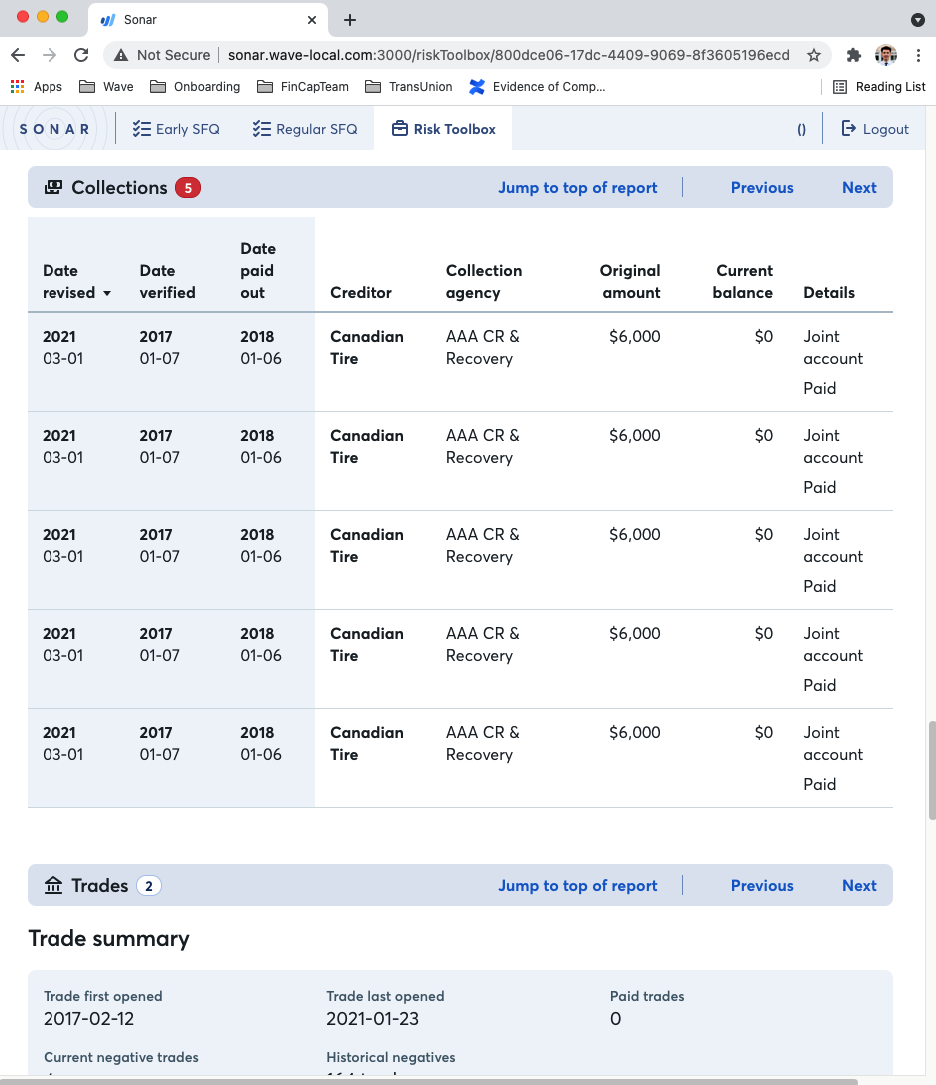Open the browser extensions puzzle icon
936x1085 pixels.
coord(853,55)
